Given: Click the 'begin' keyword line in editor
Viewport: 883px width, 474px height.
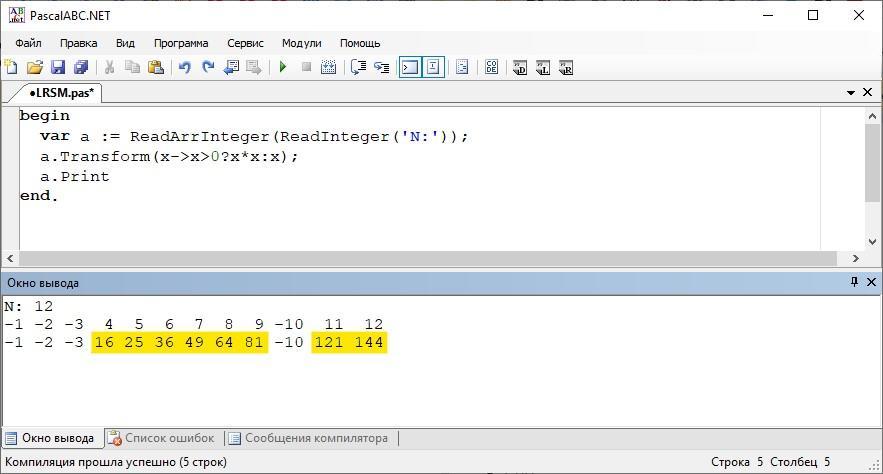Looking at the screenshot, I should (x=45, y=116).
